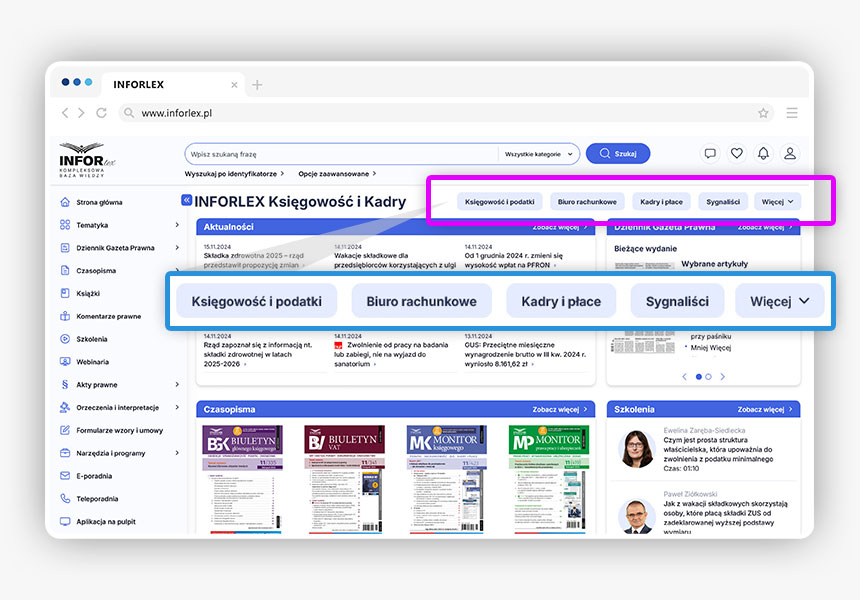The height and width of the screenshot is (600, 860).
Task: Expand Akty prawne in the sidebar
Action: (177, 384)
